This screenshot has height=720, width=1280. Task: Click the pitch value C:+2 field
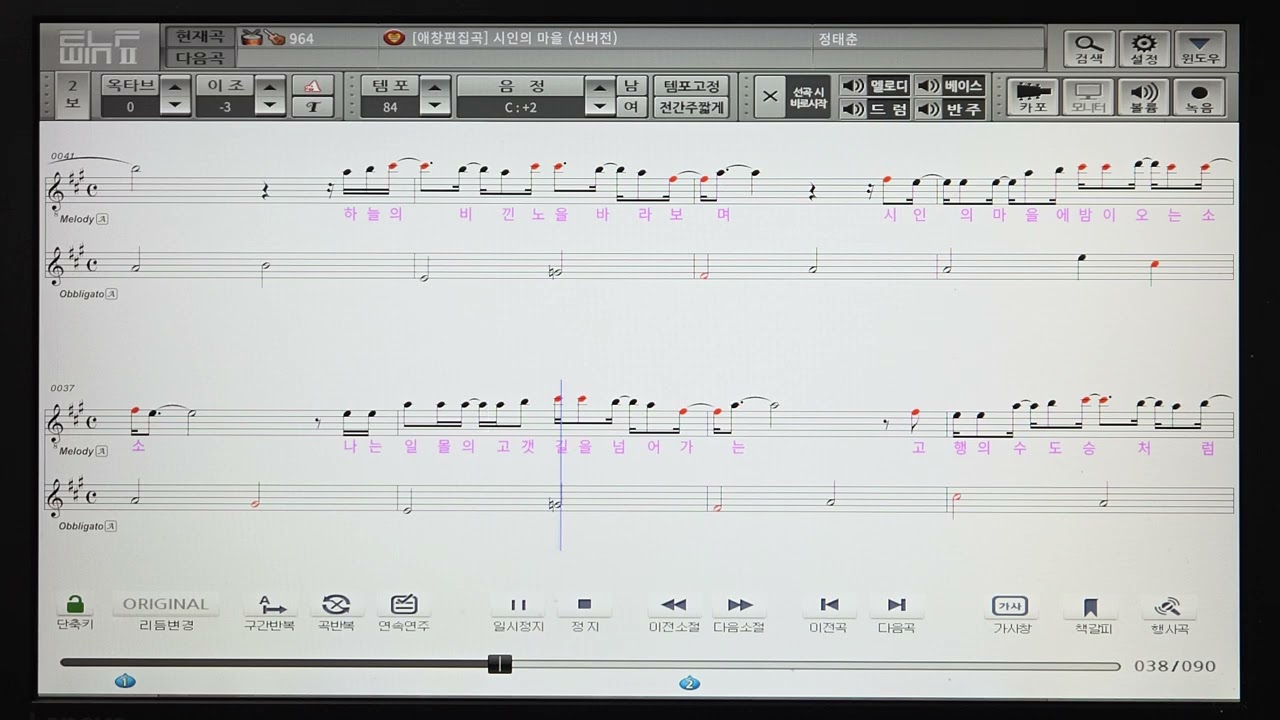click(x=520, y=107)
